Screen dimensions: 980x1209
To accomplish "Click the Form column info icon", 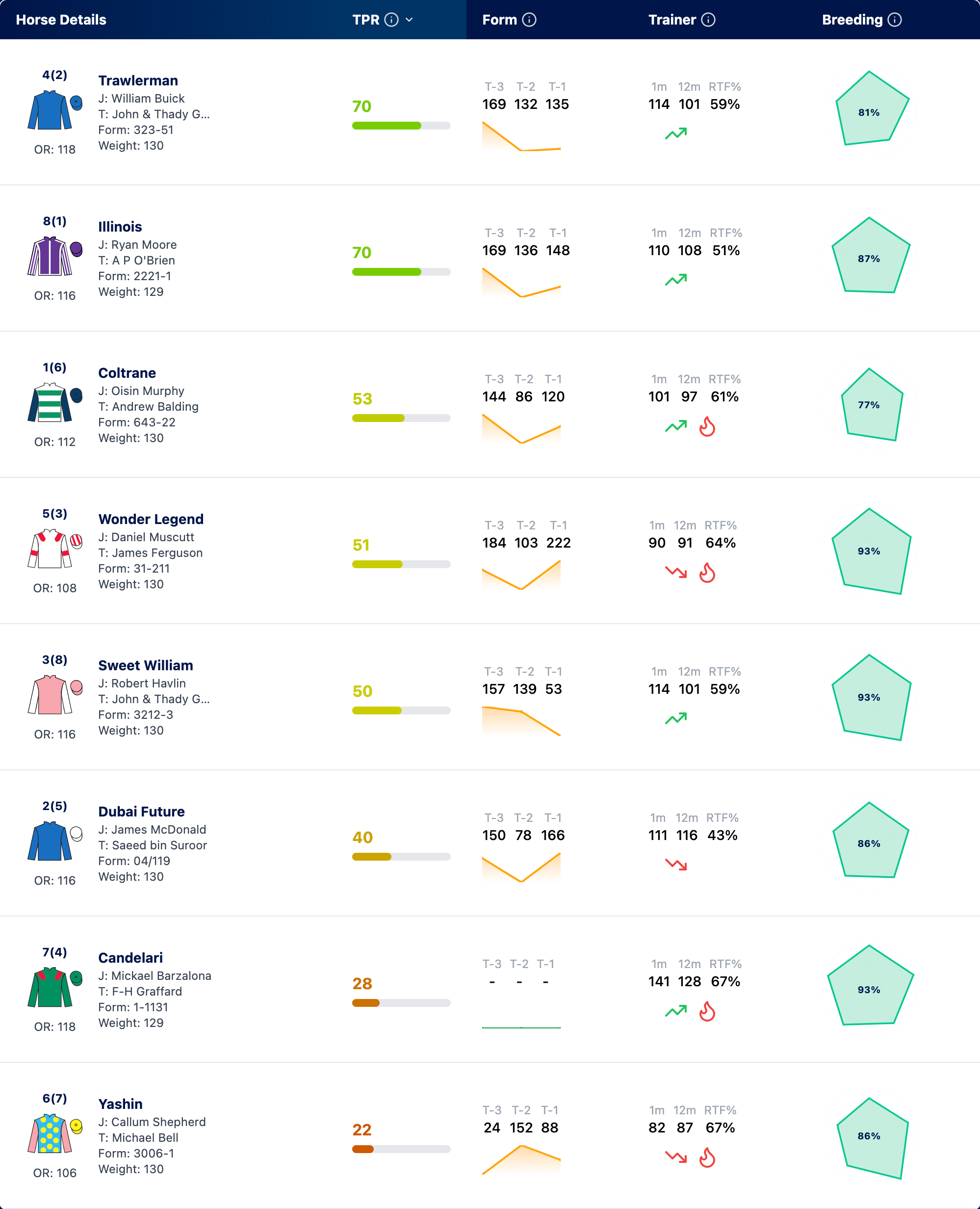I will pyautogui.click(x=529, y=20).
